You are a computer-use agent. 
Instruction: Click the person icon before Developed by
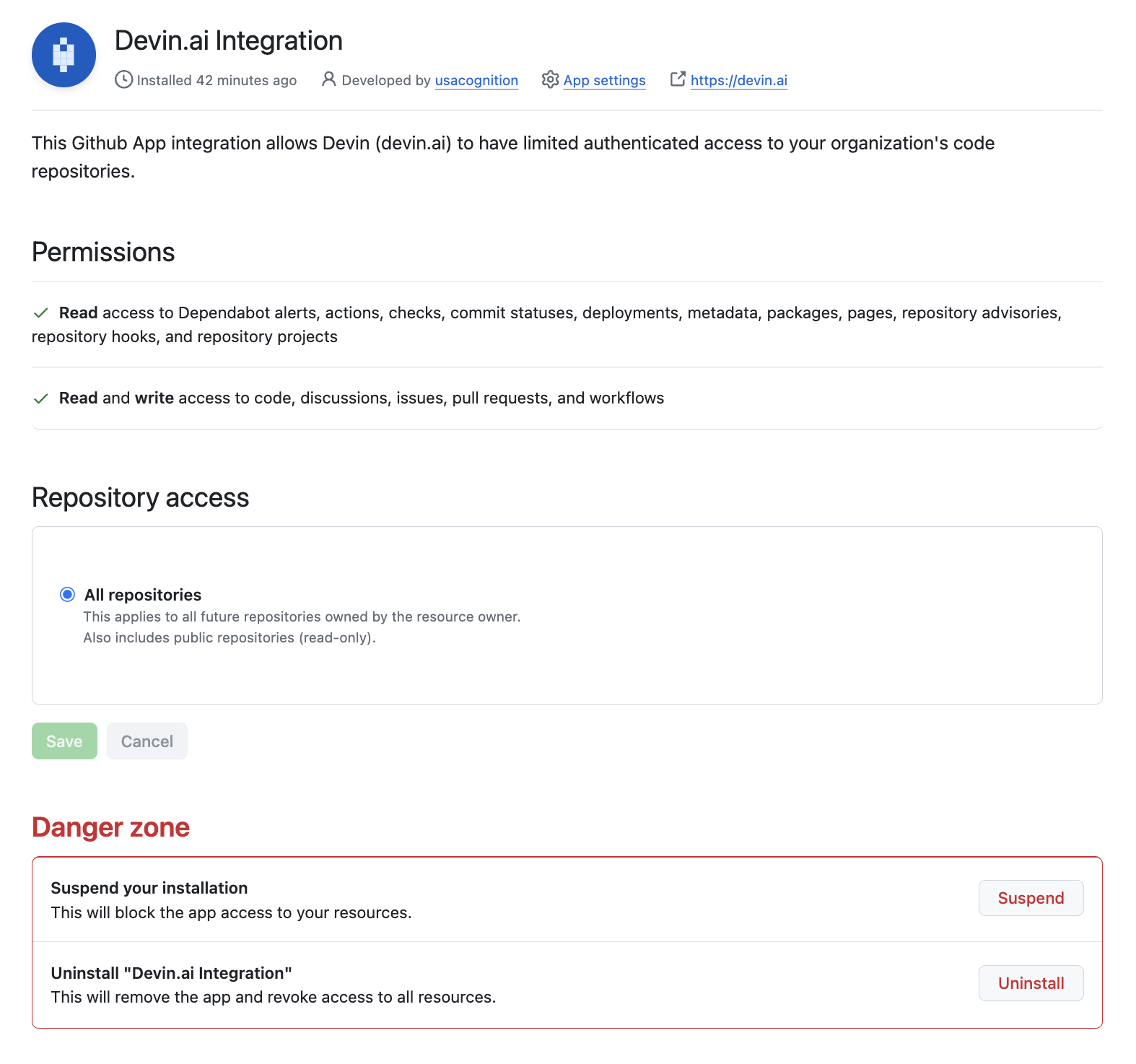click(328, 79)
